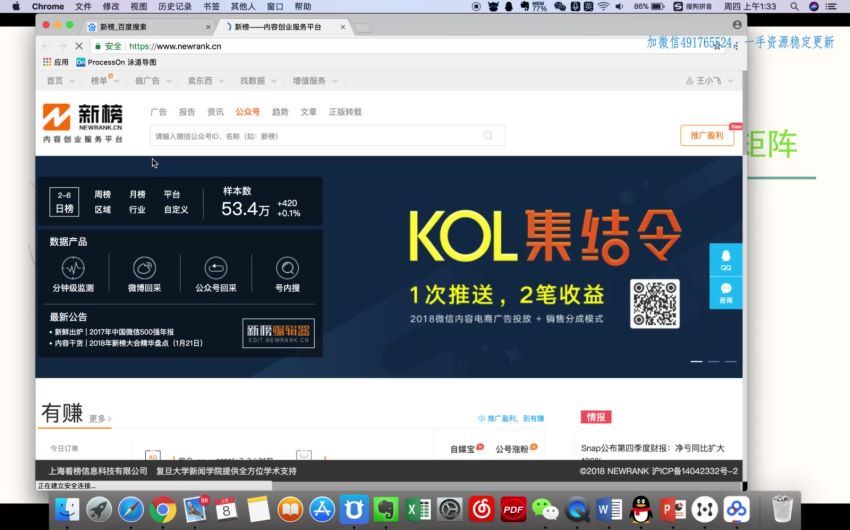Select the 报告 search category tab

click(187, 112)
